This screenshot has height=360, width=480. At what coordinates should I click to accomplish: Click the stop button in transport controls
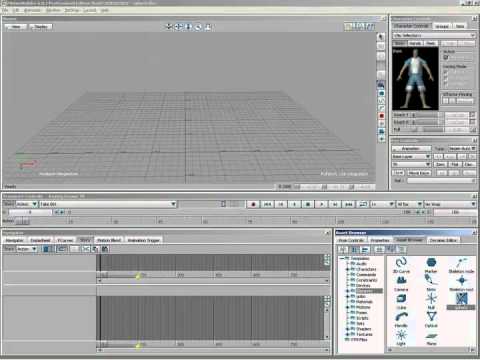coord(308,204)
